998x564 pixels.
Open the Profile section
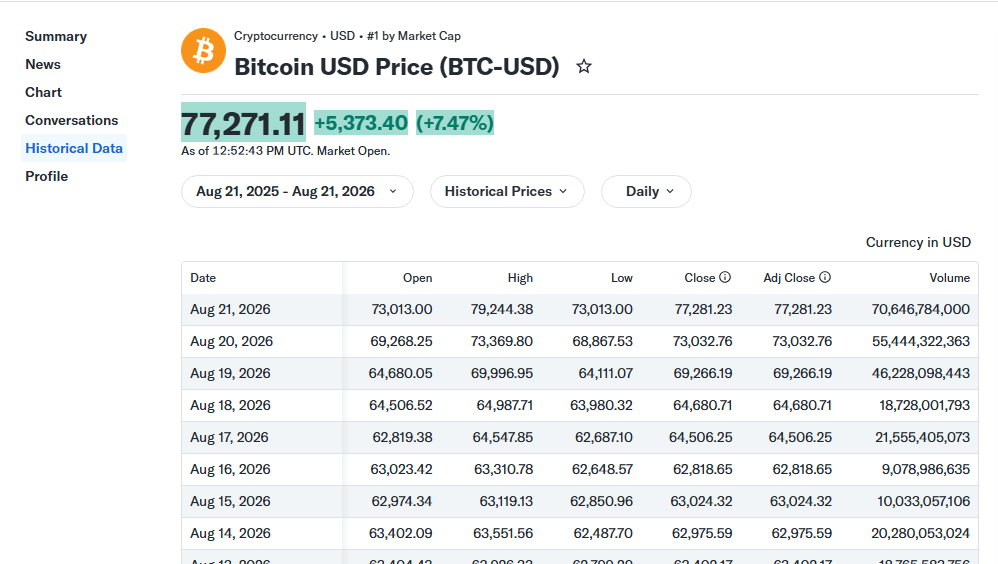point(46,176)
